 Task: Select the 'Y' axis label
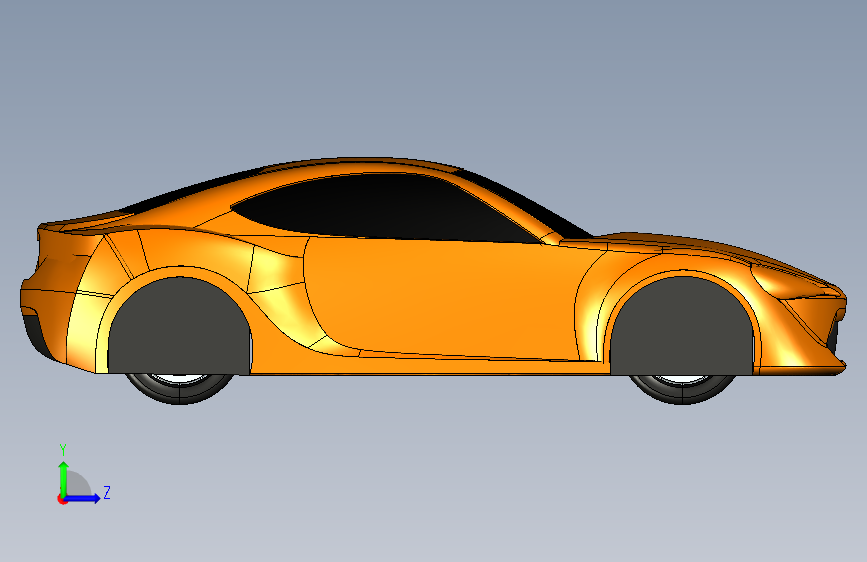pyautogui.click(x=63, y=449)
